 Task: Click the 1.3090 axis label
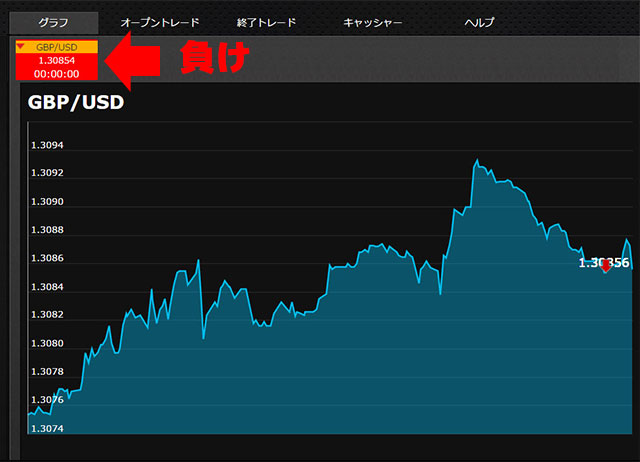[x=47, y=202]
